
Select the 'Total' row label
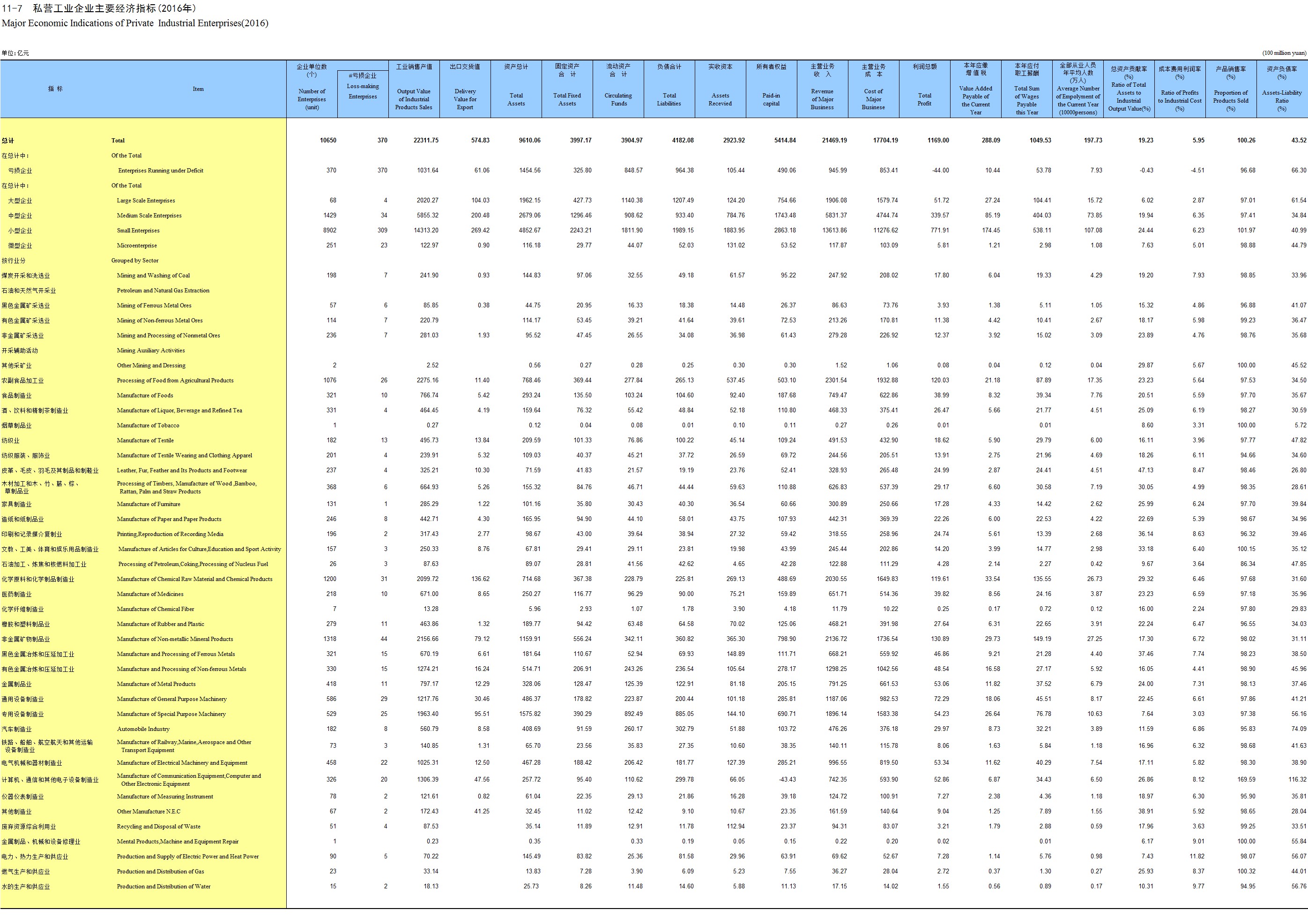click(x=118, y=140)
